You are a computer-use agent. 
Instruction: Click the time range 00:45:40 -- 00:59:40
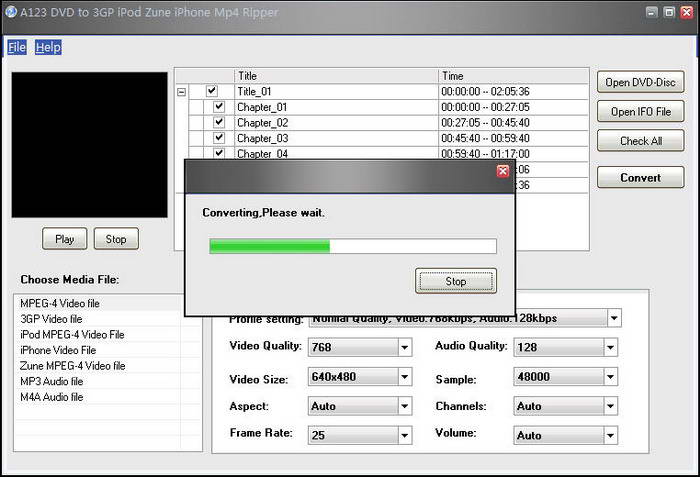click(485, 138)
